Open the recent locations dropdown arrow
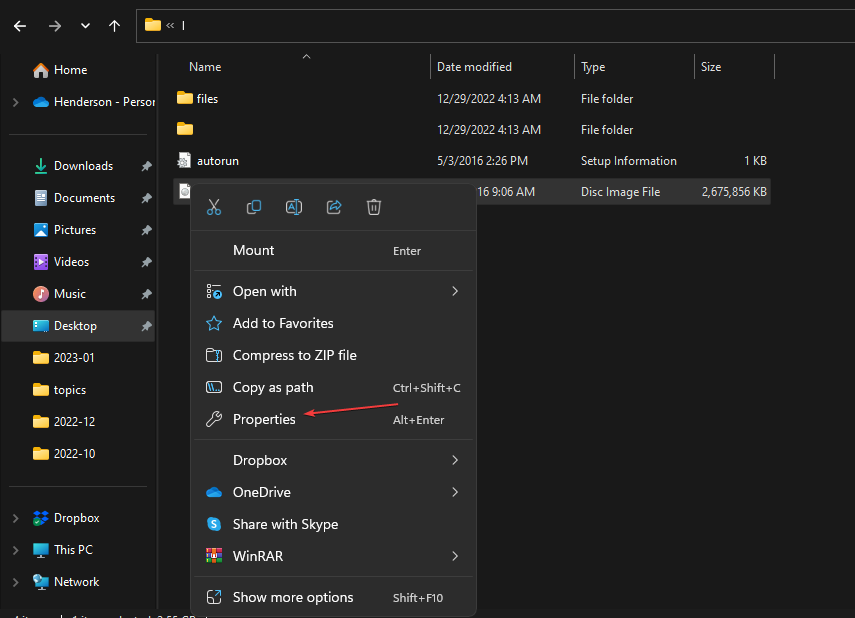The width and height of the screenshot is (855, 618). click(85, 26)
